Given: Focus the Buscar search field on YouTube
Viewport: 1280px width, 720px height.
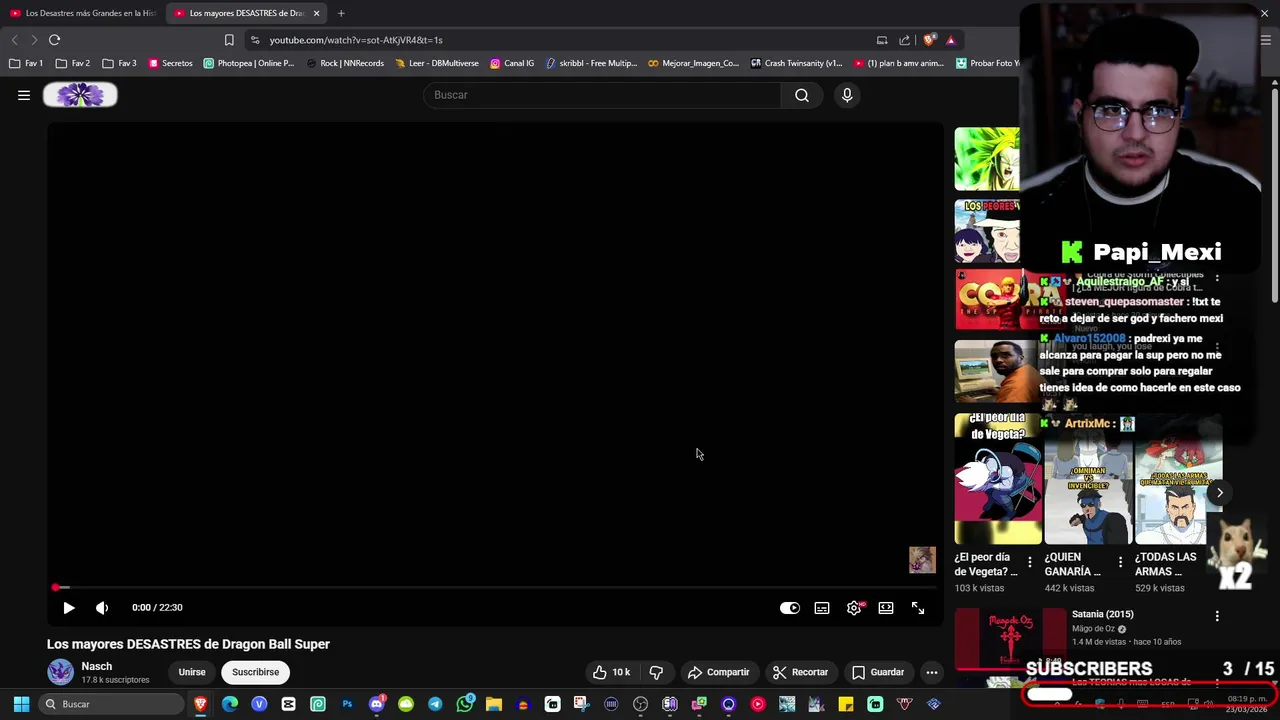Looking at the screenshot, I should [x=602, y=95].
